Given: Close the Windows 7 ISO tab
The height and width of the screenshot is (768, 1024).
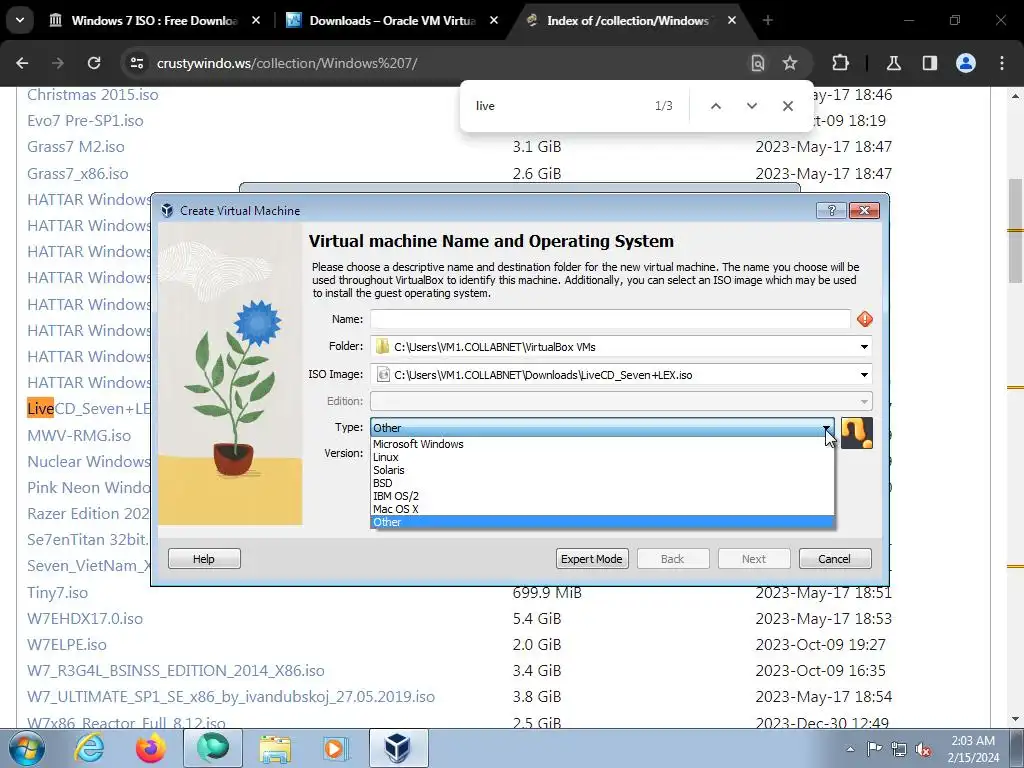Looking at the screenshot, I should [256, 20].
